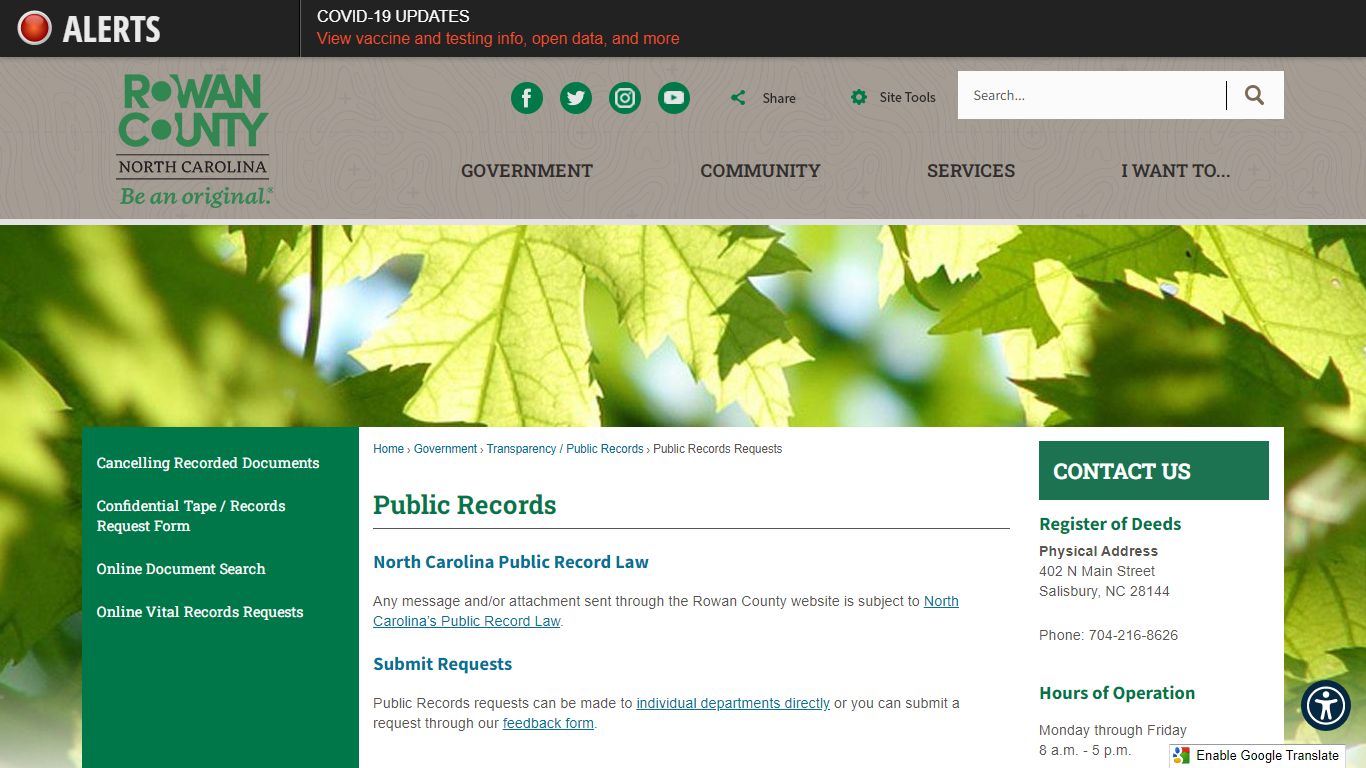1366x768 pixels.
Task: Go to Transparency / Public Records breadcrumb
Action: point(565,449)
